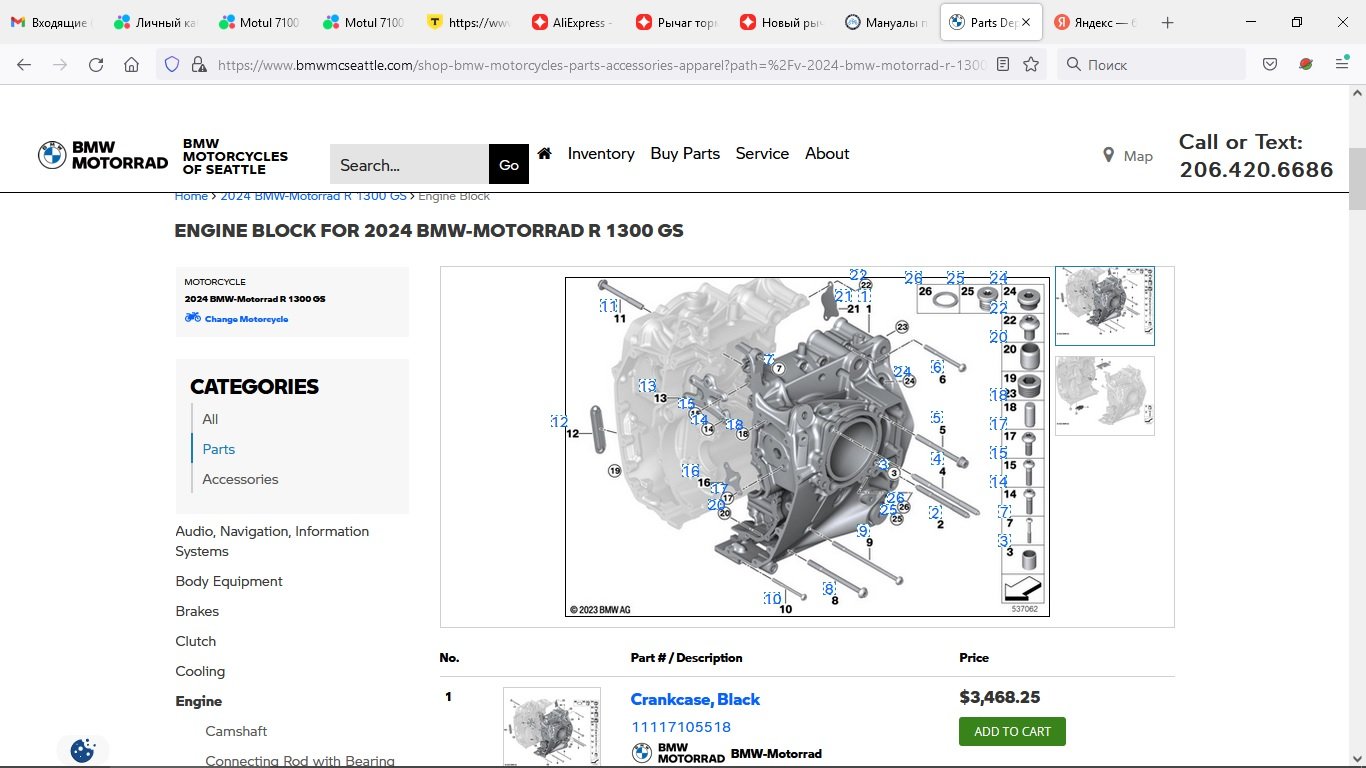Open a new browser tab
Viewport: 1366px width, 768px height.
point(1168,23)
